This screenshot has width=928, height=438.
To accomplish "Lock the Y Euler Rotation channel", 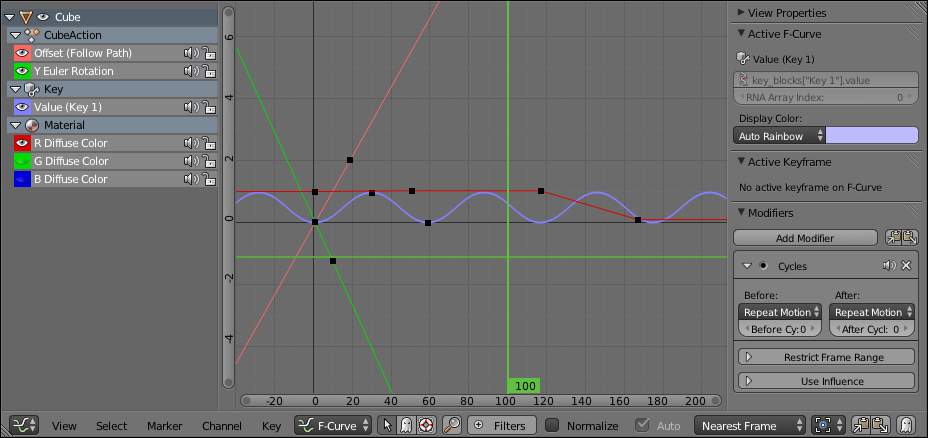I will point(209,72).
